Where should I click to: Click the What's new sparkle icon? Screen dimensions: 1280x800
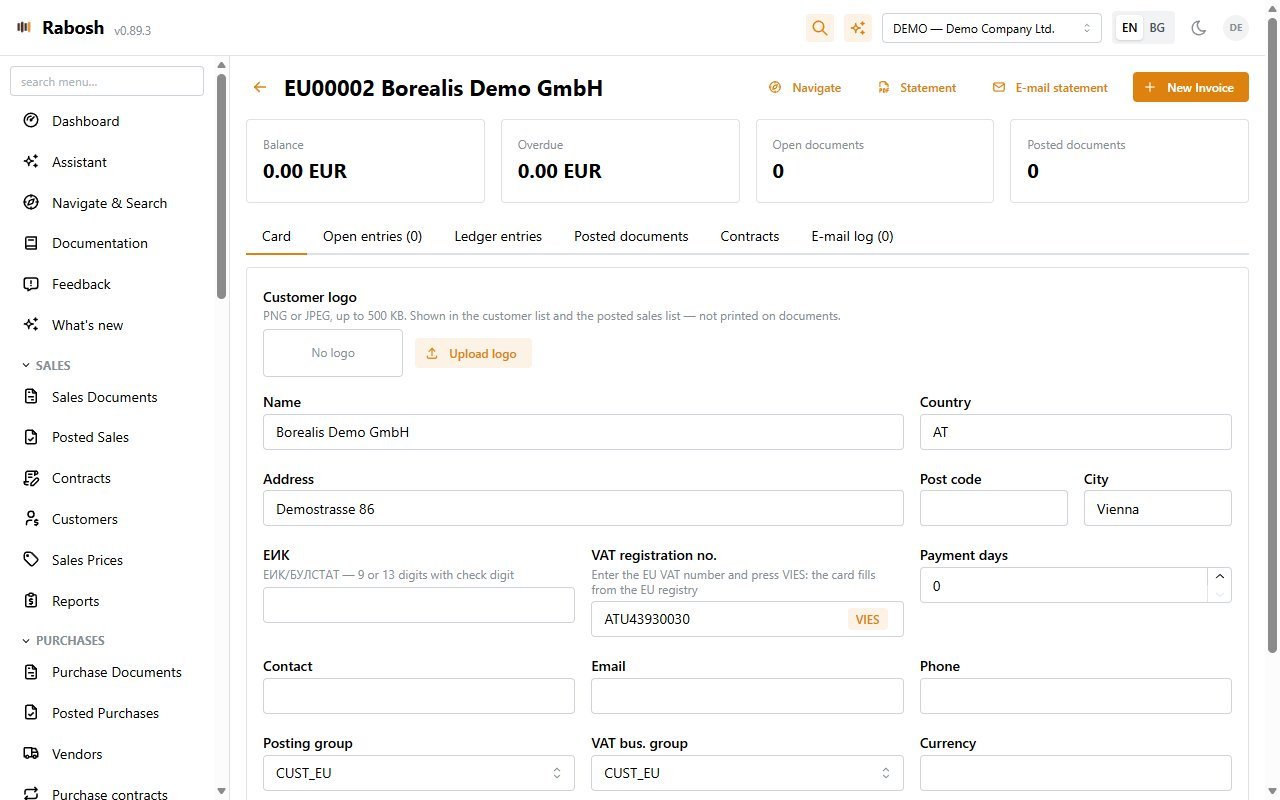pos(31,325)
